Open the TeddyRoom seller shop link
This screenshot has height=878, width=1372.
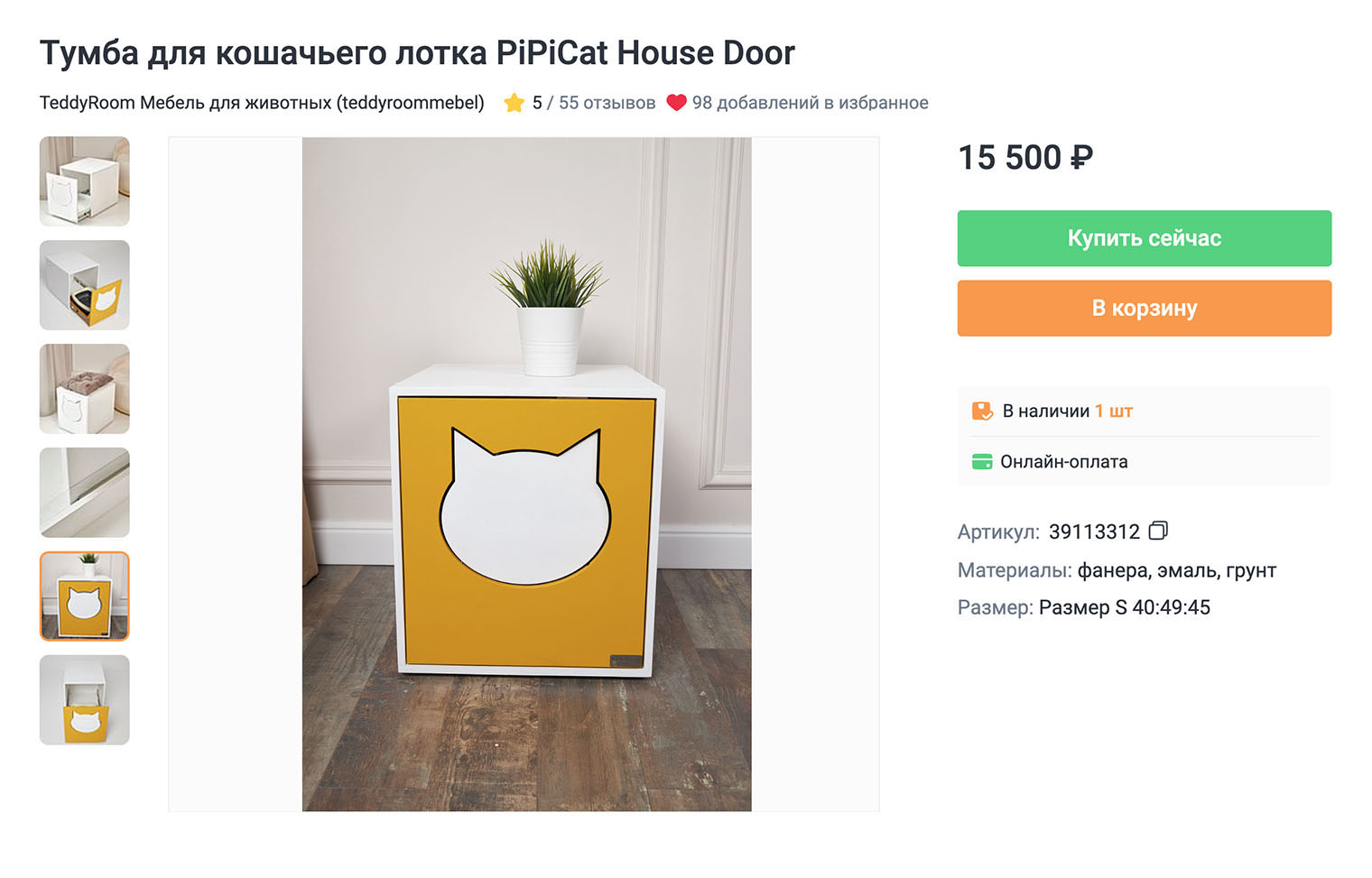coord(262,103)
